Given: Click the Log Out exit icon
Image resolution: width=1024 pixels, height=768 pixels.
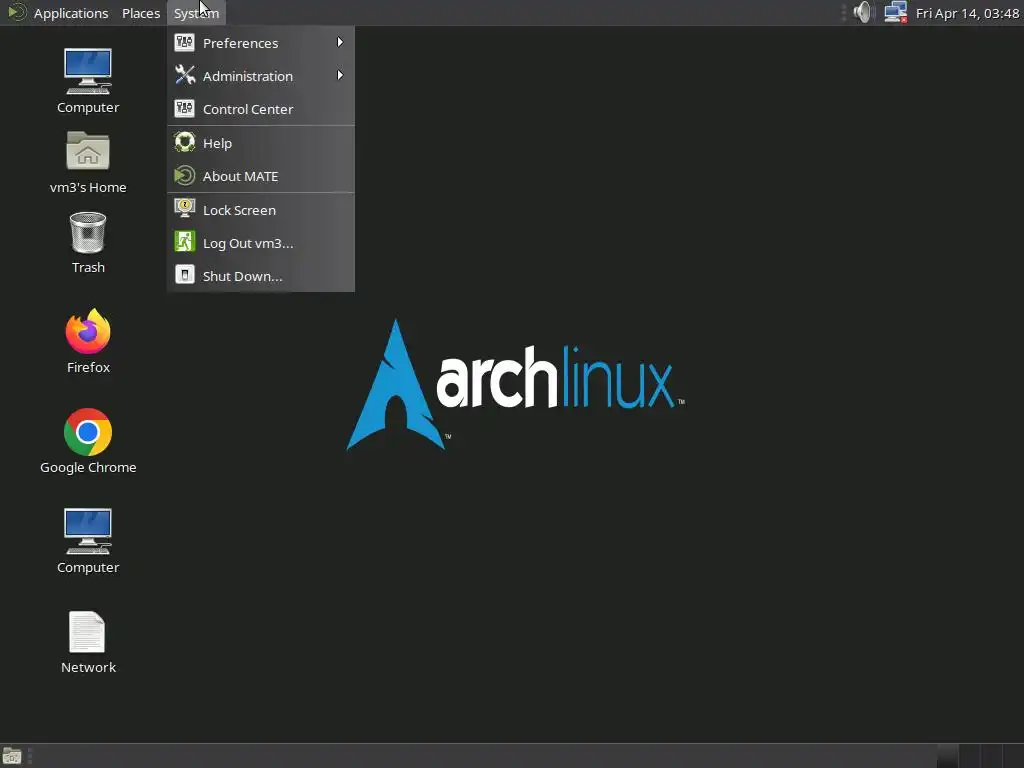Looking at the screenshot, I should click(x=185, y=242).
